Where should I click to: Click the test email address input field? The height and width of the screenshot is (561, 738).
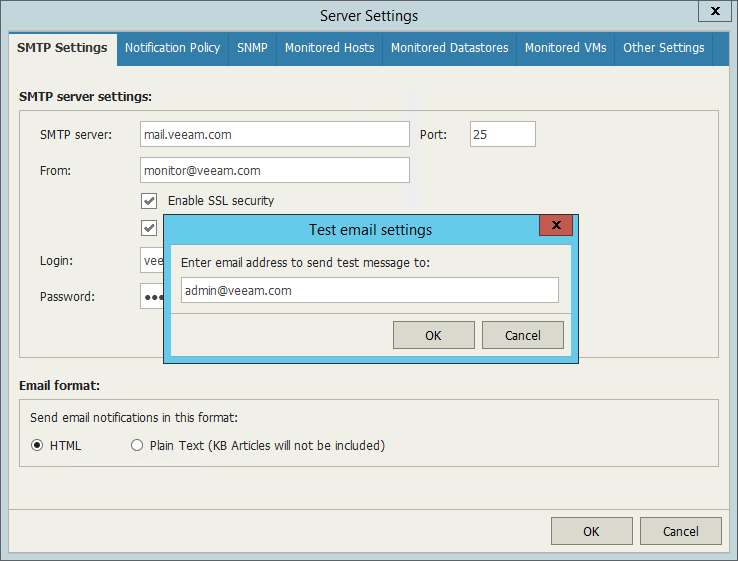[370, 290]
